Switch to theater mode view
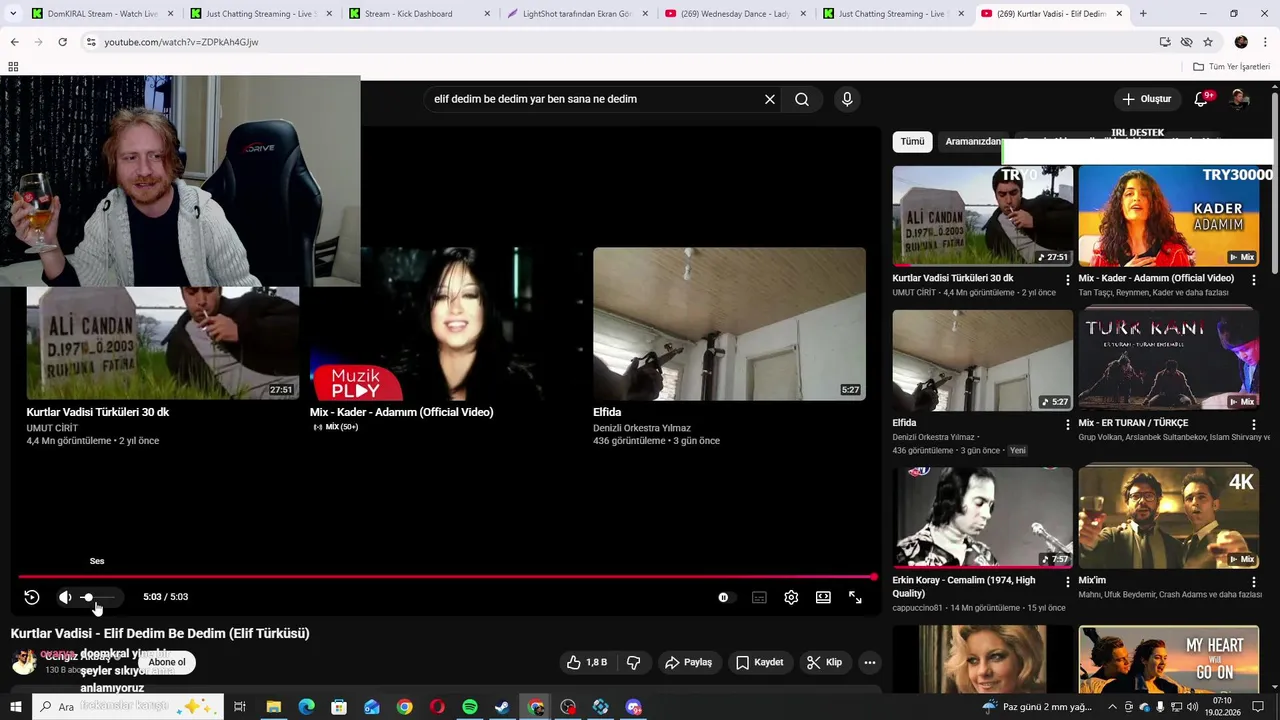This screenshot has width=1280, height=720. 823,597
